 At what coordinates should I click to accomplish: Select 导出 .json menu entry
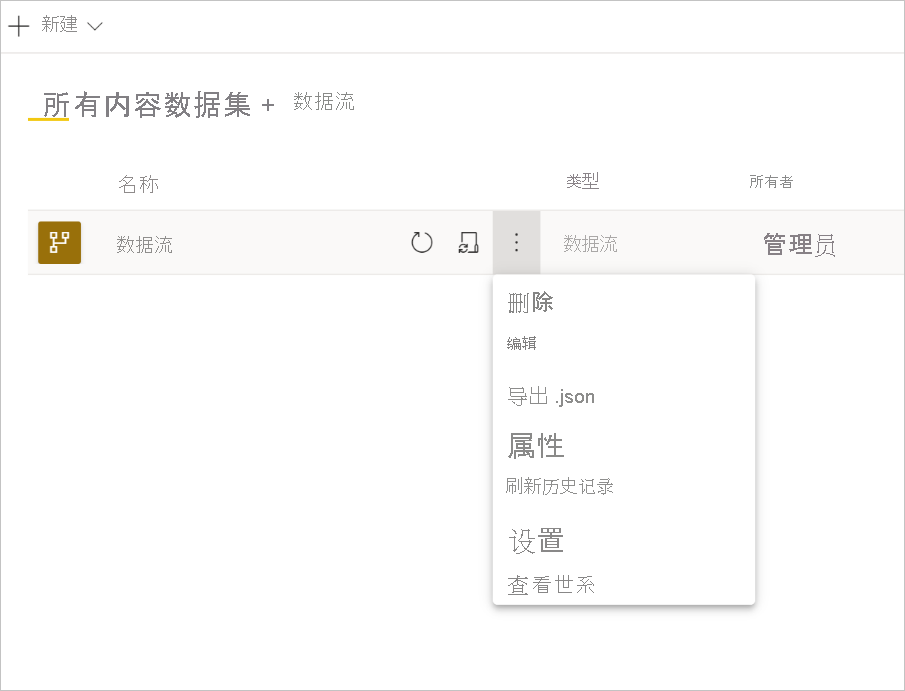click(x=551, y=396)
